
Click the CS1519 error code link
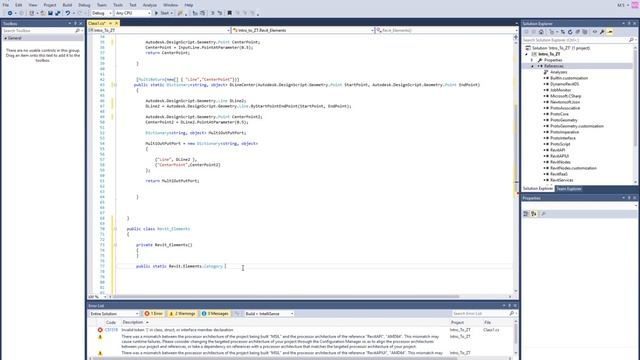pos(111,330)
